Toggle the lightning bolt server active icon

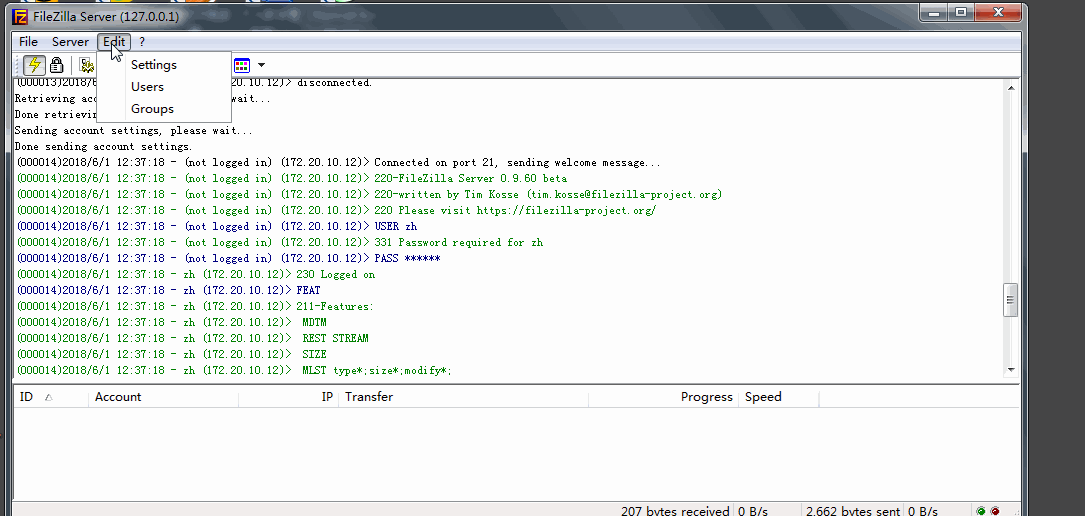[34, 65]
